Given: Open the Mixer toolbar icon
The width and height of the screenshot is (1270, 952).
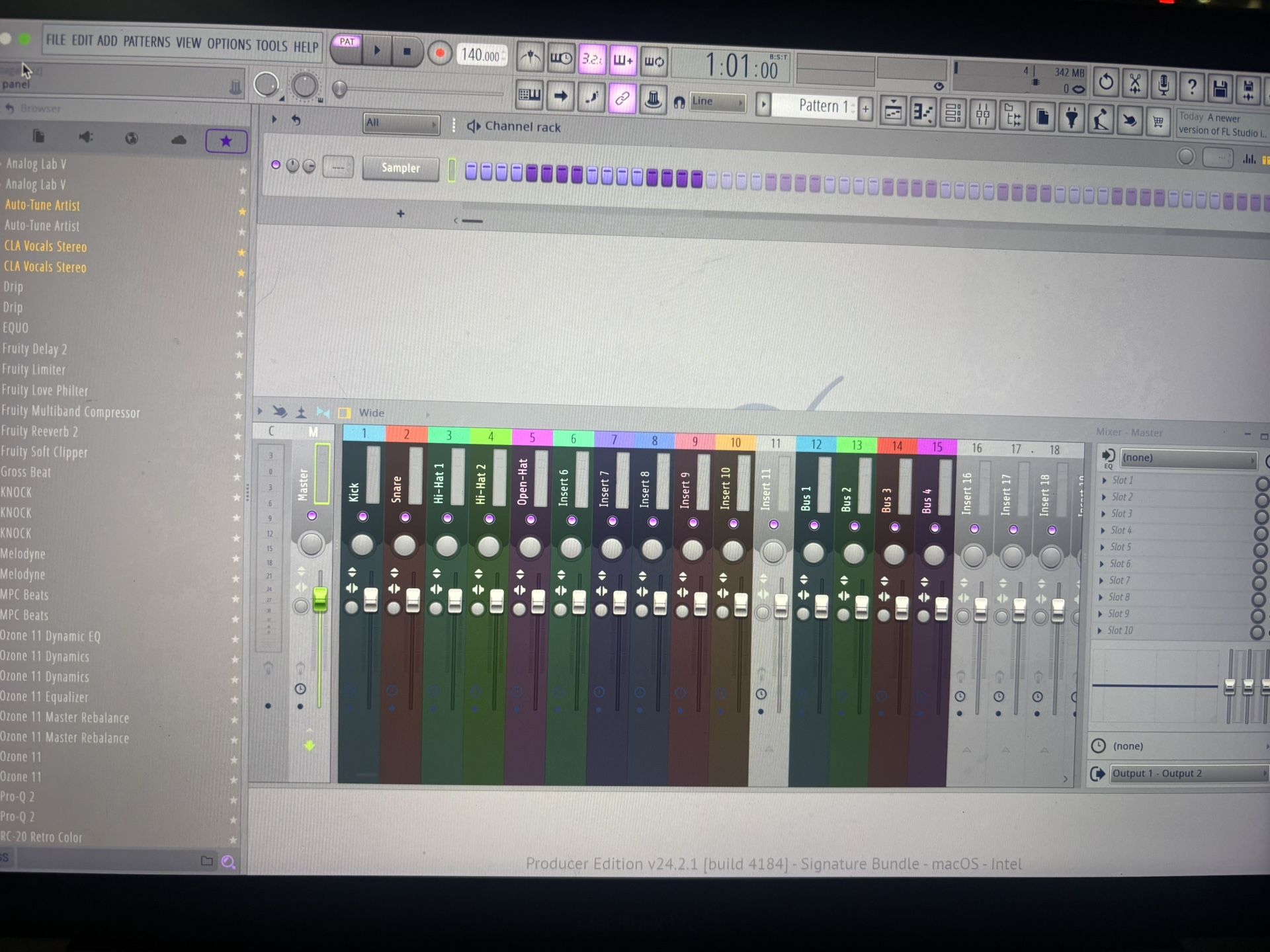Looking at the screenshot, I should coord(983,115).
